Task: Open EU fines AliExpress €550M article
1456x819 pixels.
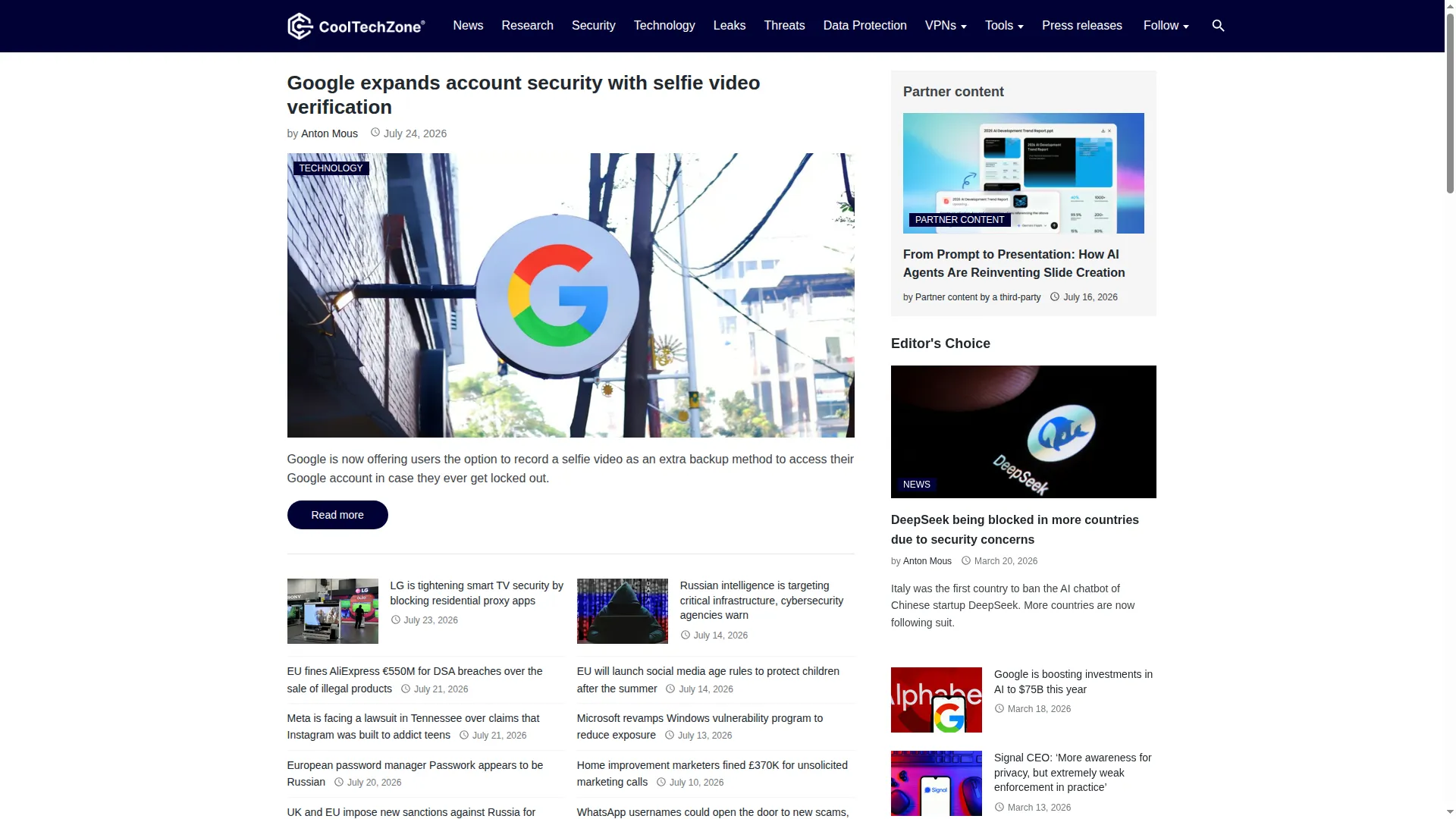Action: point(415,679)
